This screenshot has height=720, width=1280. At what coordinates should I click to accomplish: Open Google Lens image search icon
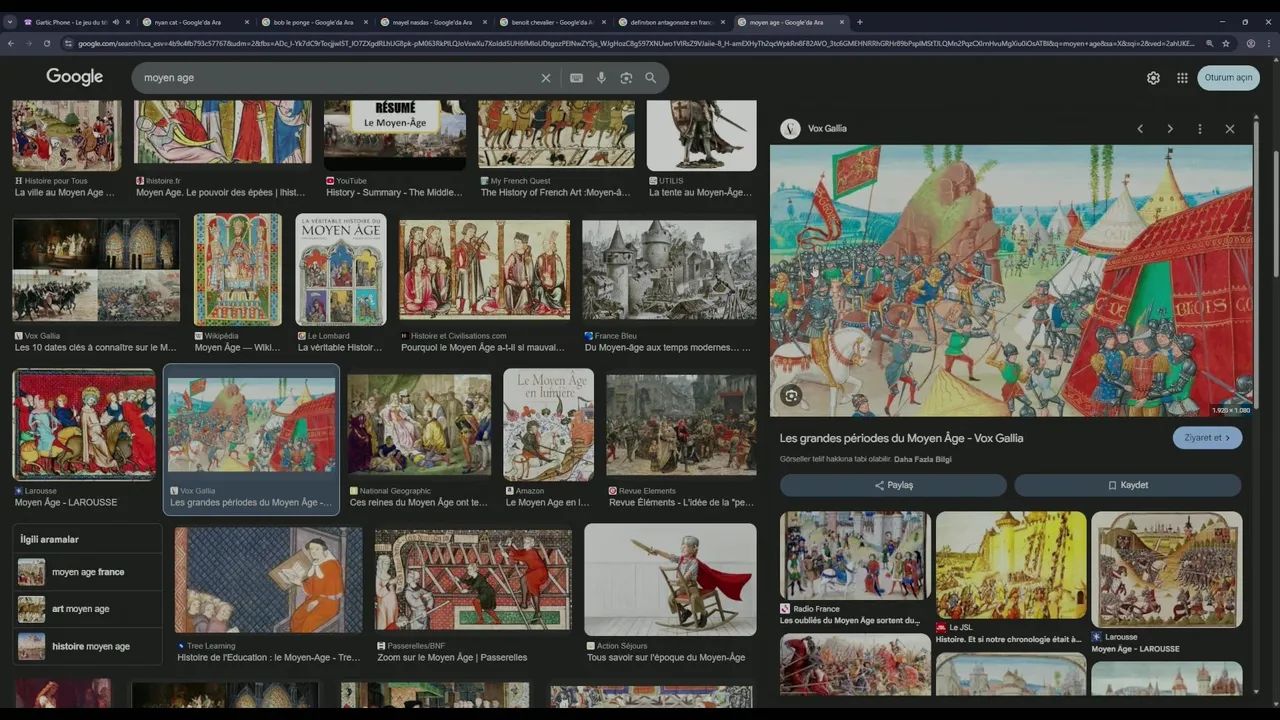(x=626, y=78)
